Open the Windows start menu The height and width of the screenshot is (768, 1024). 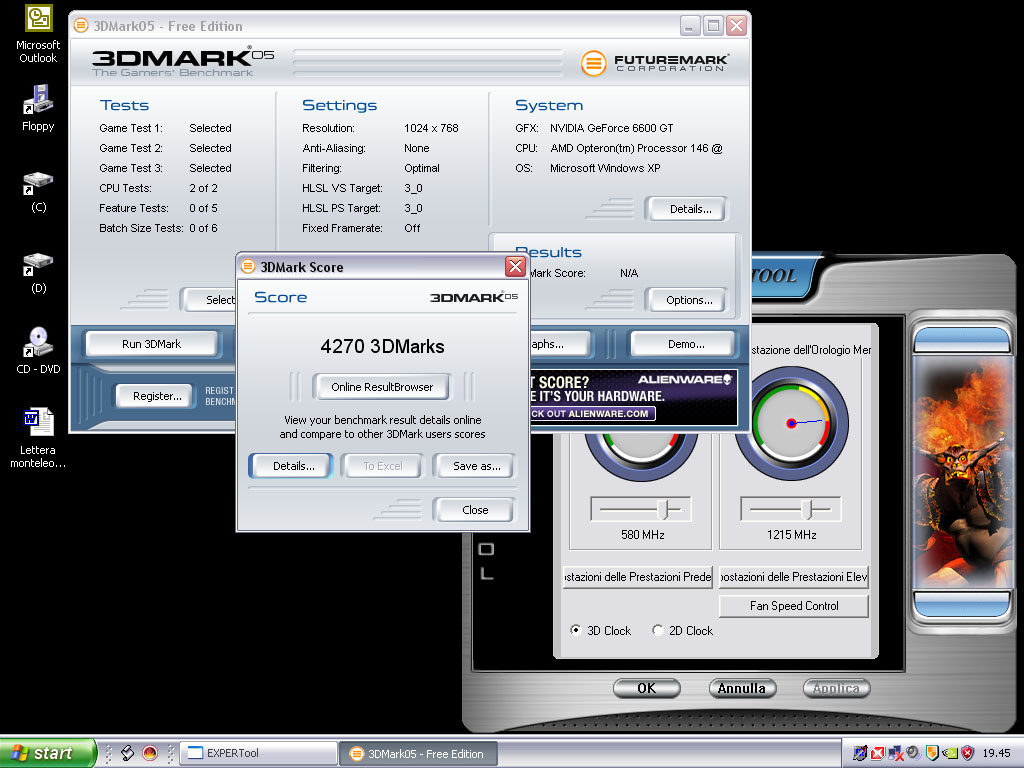47,753
